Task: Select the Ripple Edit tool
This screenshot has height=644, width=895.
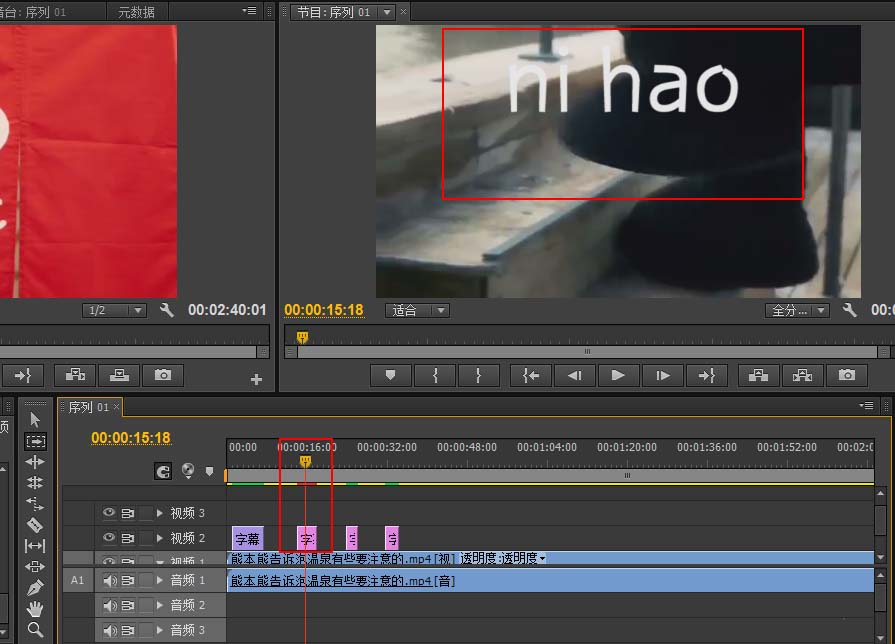Action: point(34,461)
